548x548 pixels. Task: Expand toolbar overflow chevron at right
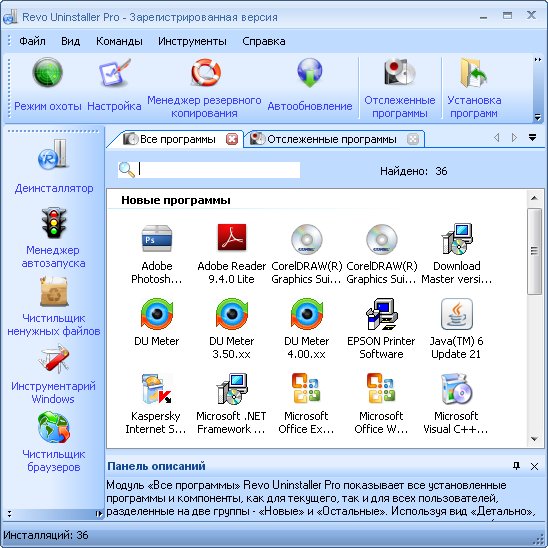538,60
